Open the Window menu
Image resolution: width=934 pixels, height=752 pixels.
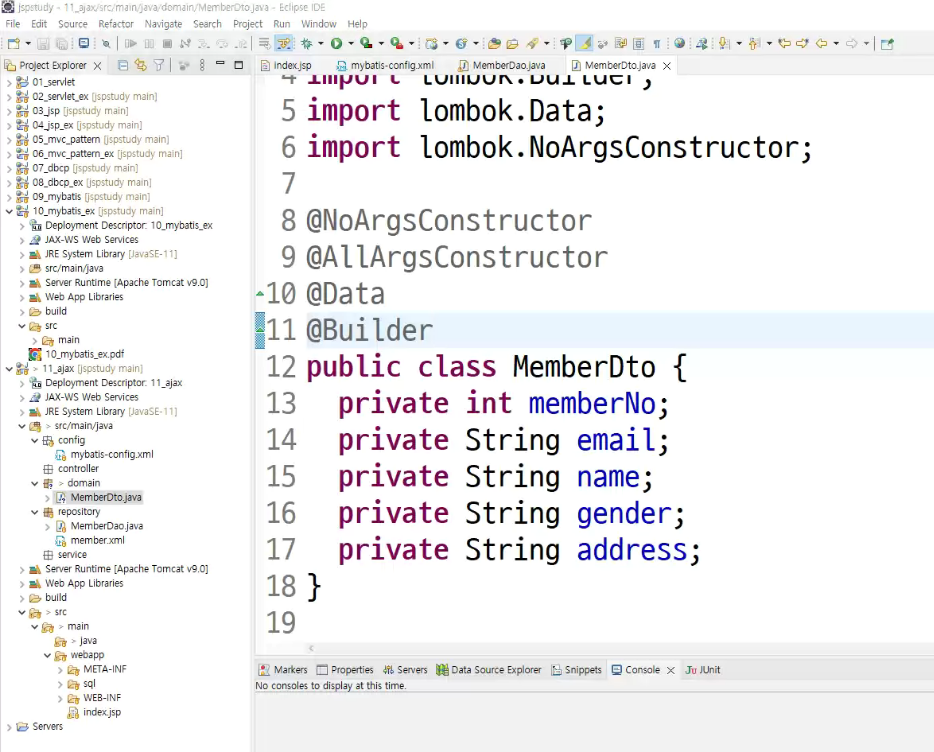319,24
